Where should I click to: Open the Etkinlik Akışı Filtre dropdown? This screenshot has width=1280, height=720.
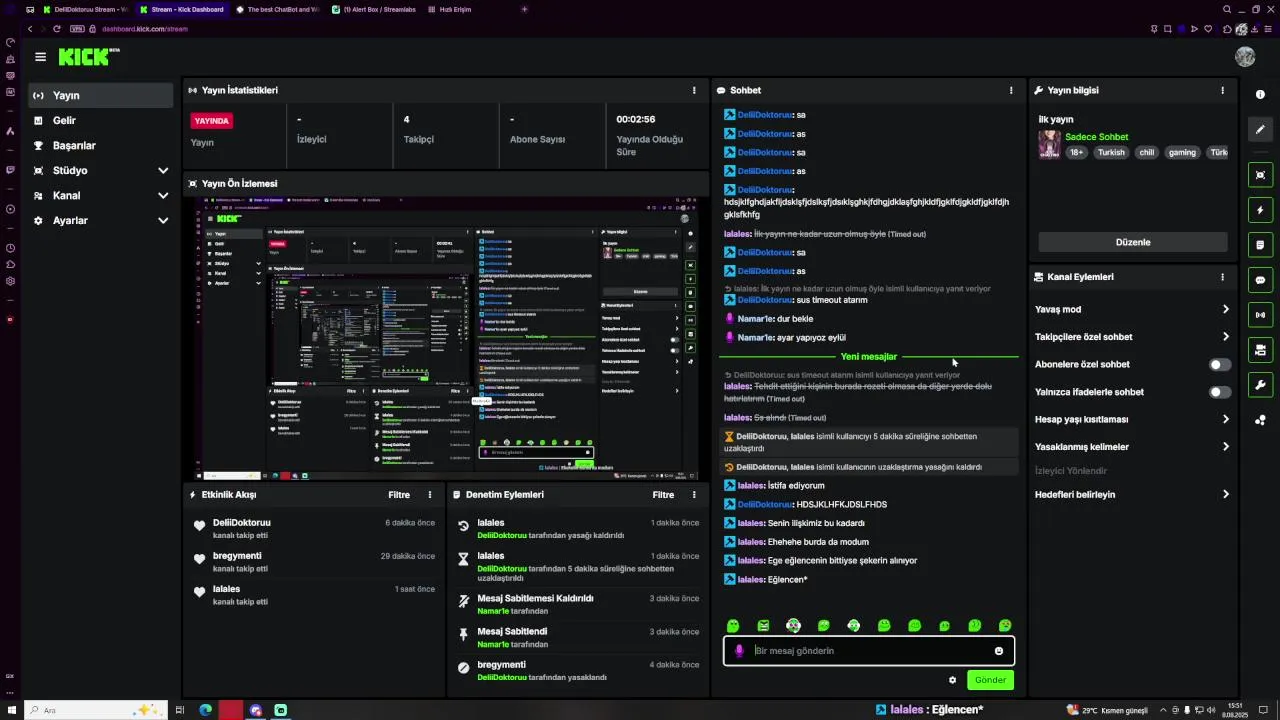click(x=399, y=495)
